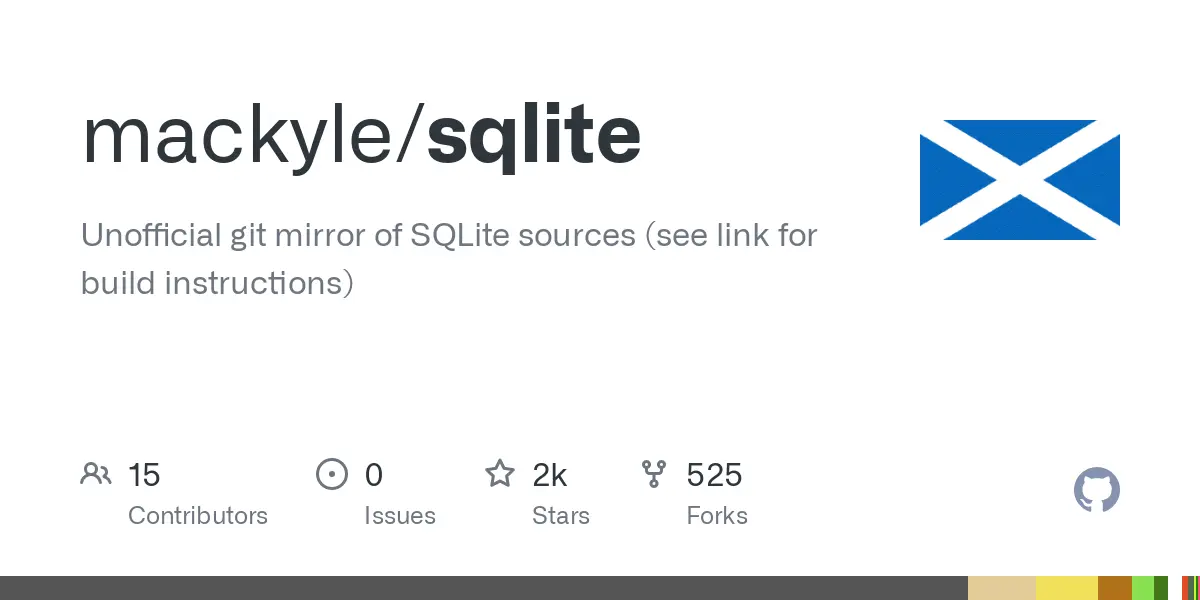
Task: Click the fork icon
Action: pos(654,474)
